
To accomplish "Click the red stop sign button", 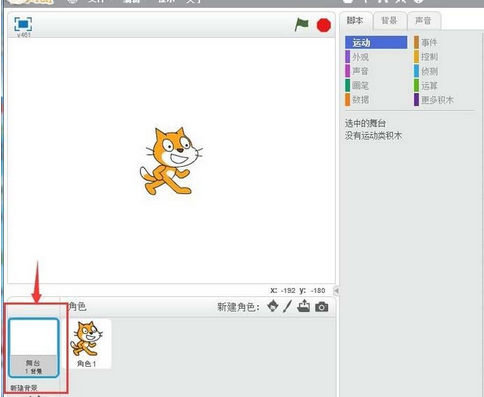I will 324,25.
